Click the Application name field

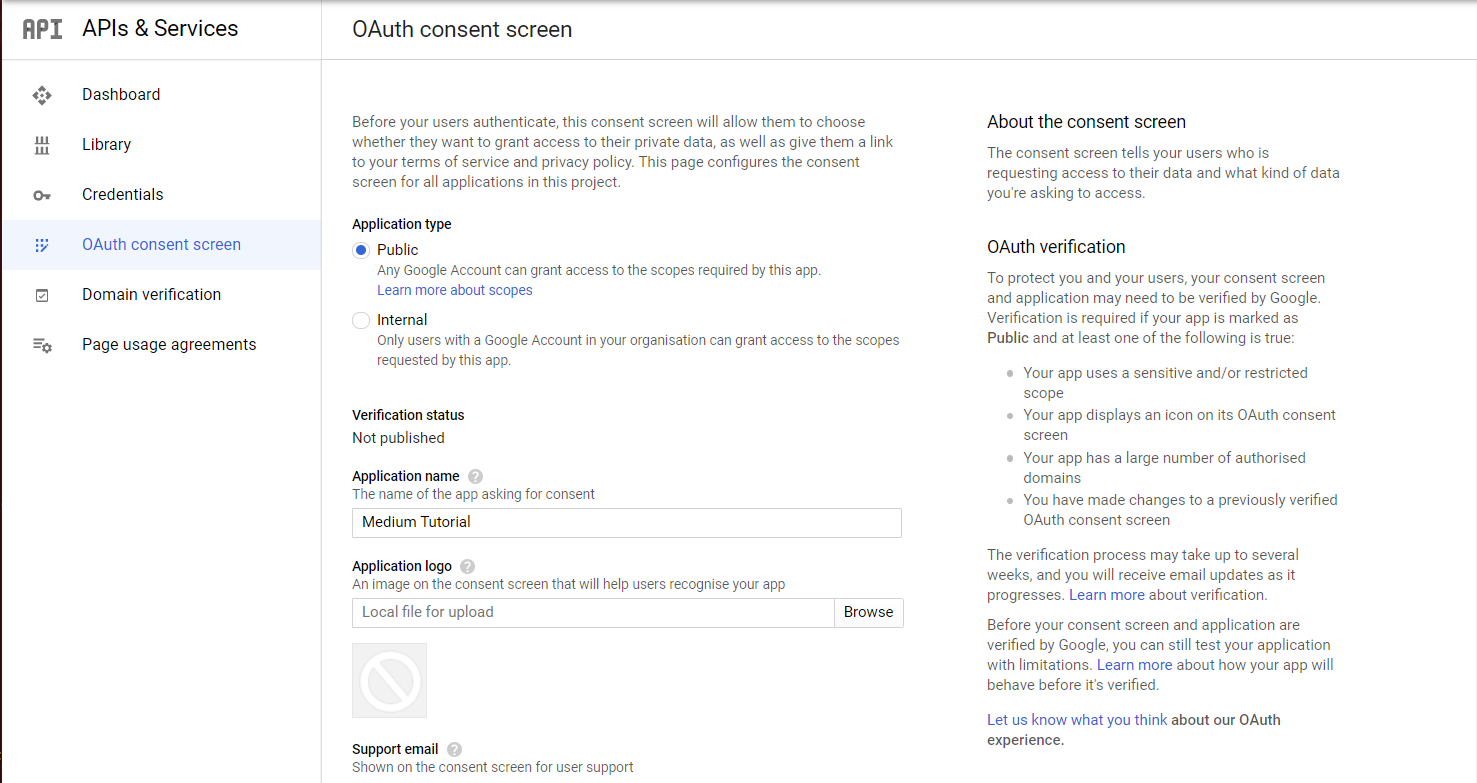click(x=627, y=523)
